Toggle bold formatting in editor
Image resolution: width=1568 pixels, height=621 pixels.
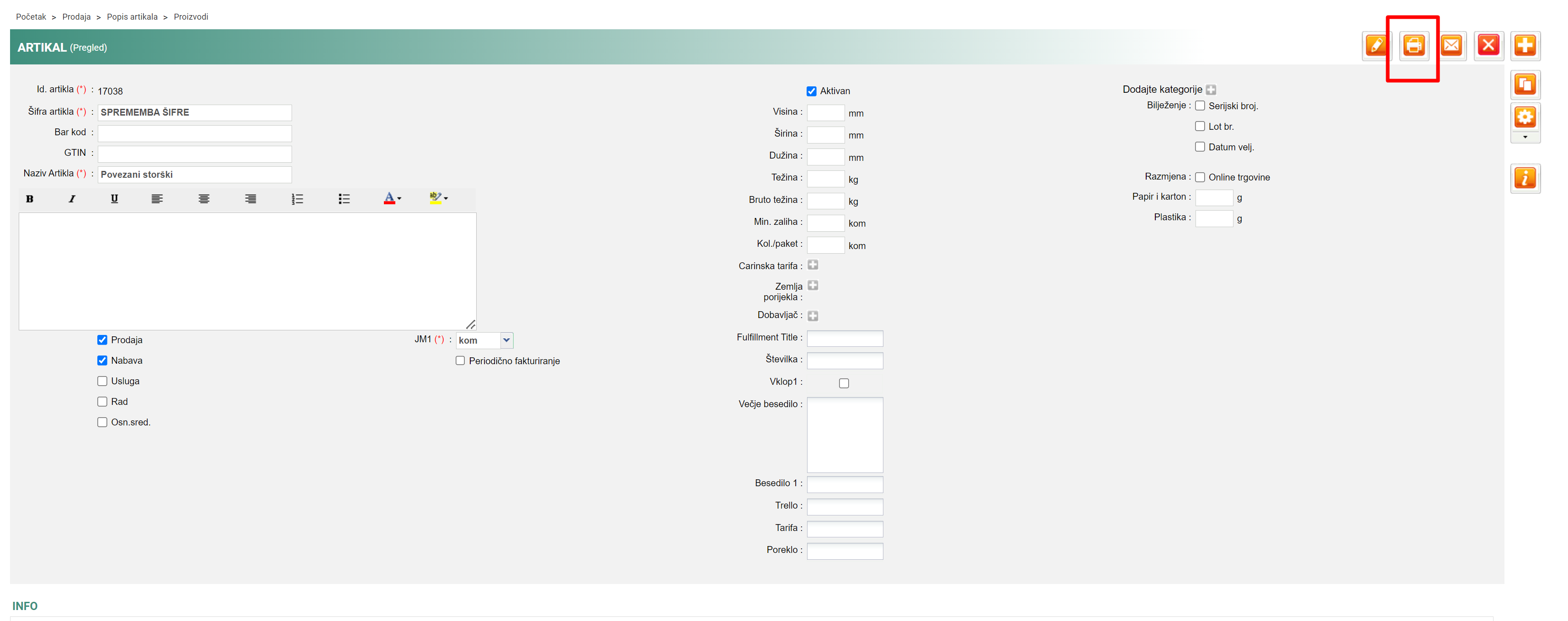click(29, 199)
